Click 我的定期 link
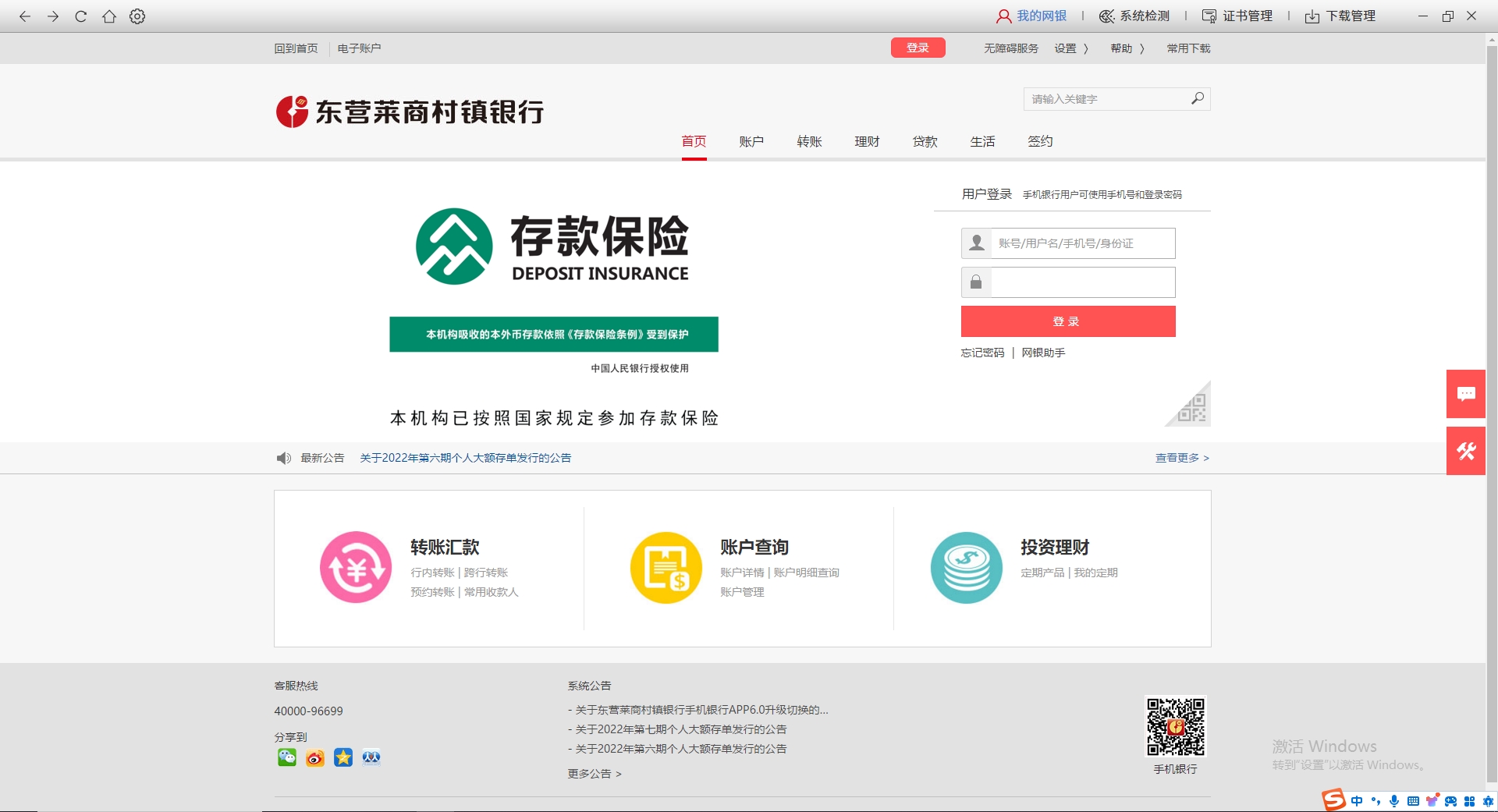 pyautogui.click(x=1096, y=573)
